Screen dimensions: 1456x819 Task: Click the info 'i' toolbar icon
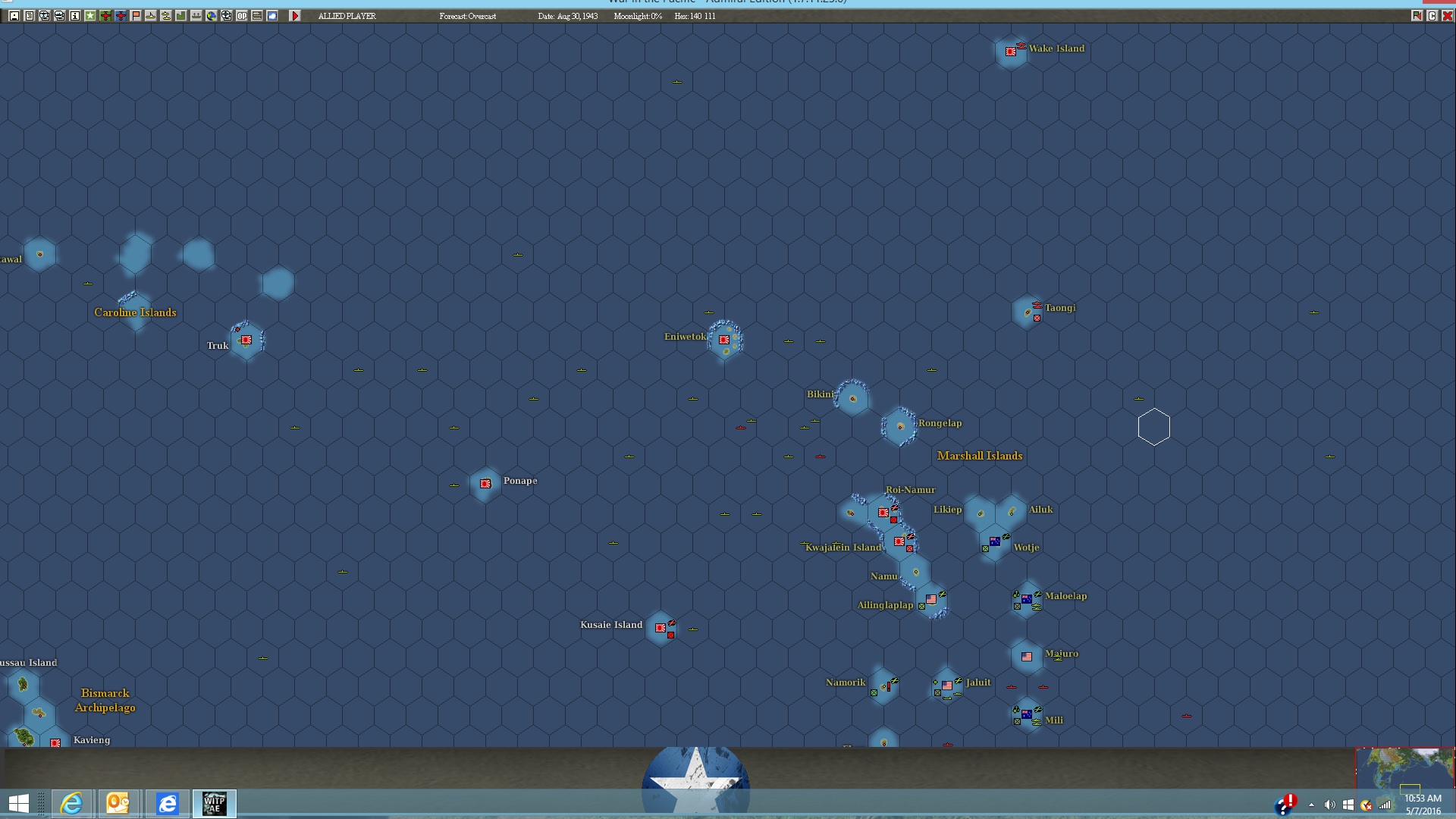pyautogui.click(x=74, y=16)
